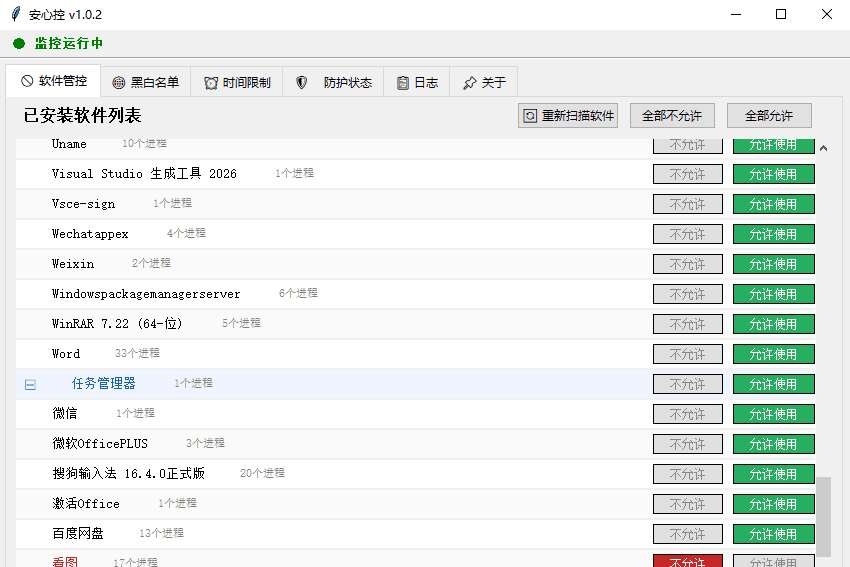Disallow 任务管理器 with 不允许
This screenshot has width=850, height=567.
(687, 384)
